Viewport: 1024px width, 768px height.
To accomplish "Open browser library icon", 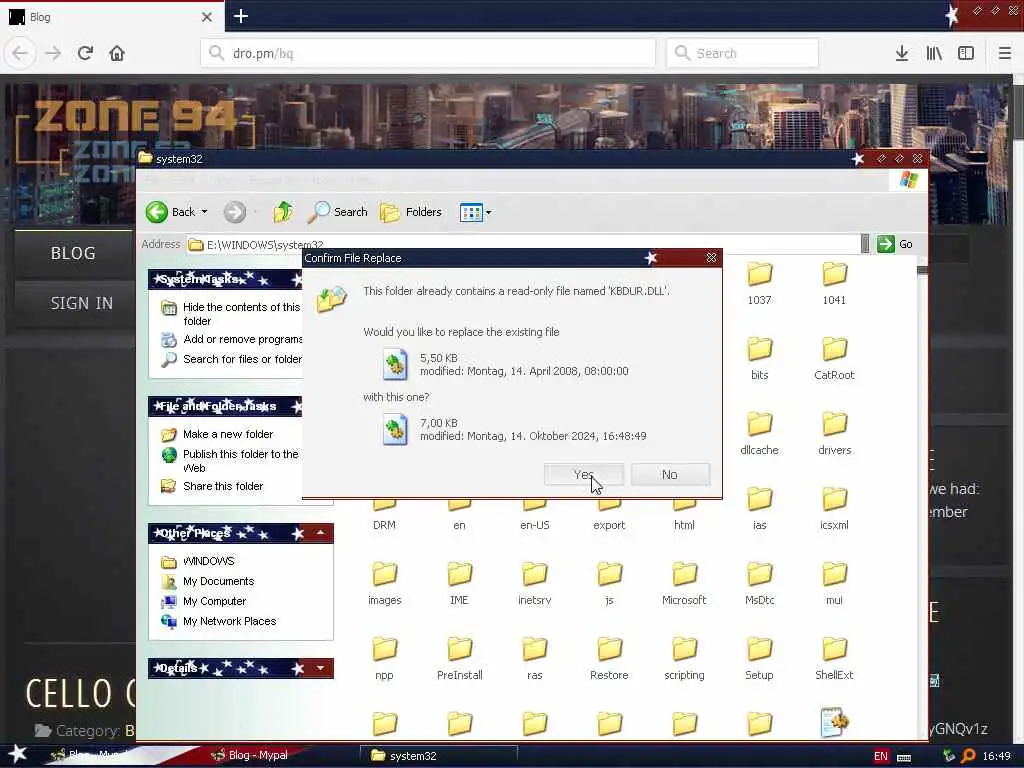I will (x=934, y=53).
